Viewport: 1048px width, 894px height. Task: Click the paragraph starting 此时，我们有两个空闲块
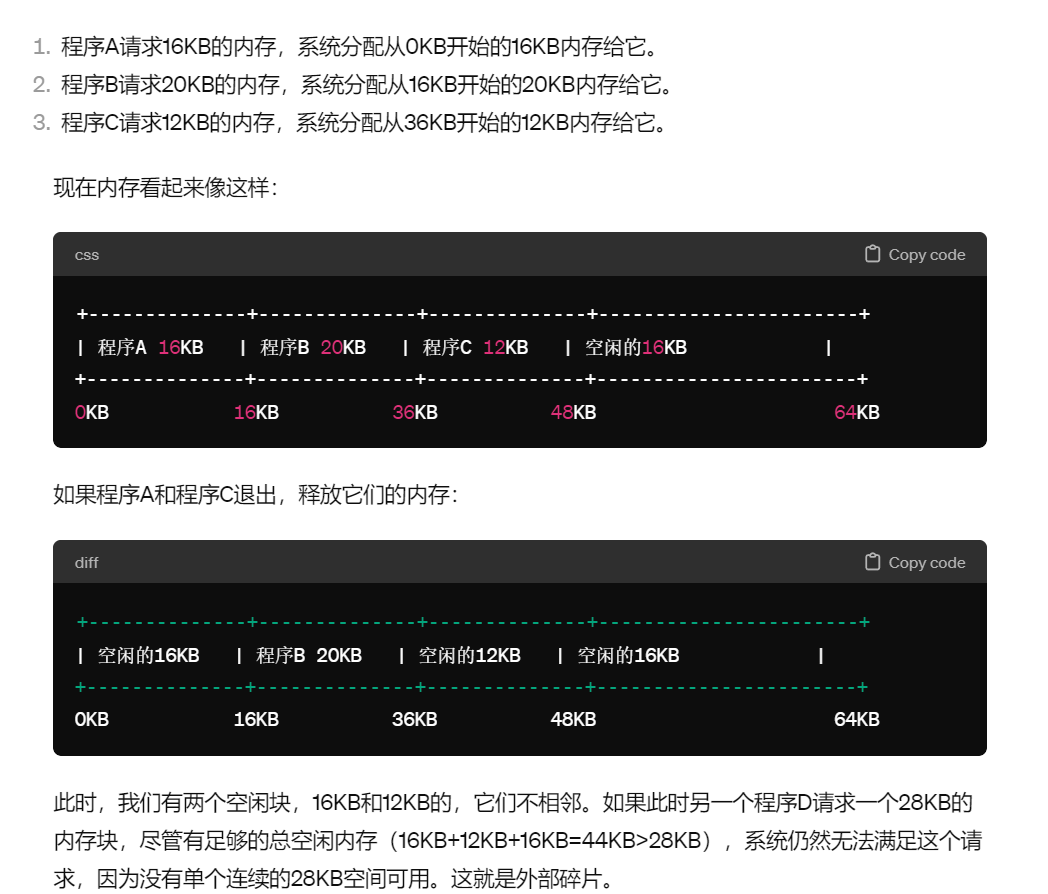pos(518,841)
